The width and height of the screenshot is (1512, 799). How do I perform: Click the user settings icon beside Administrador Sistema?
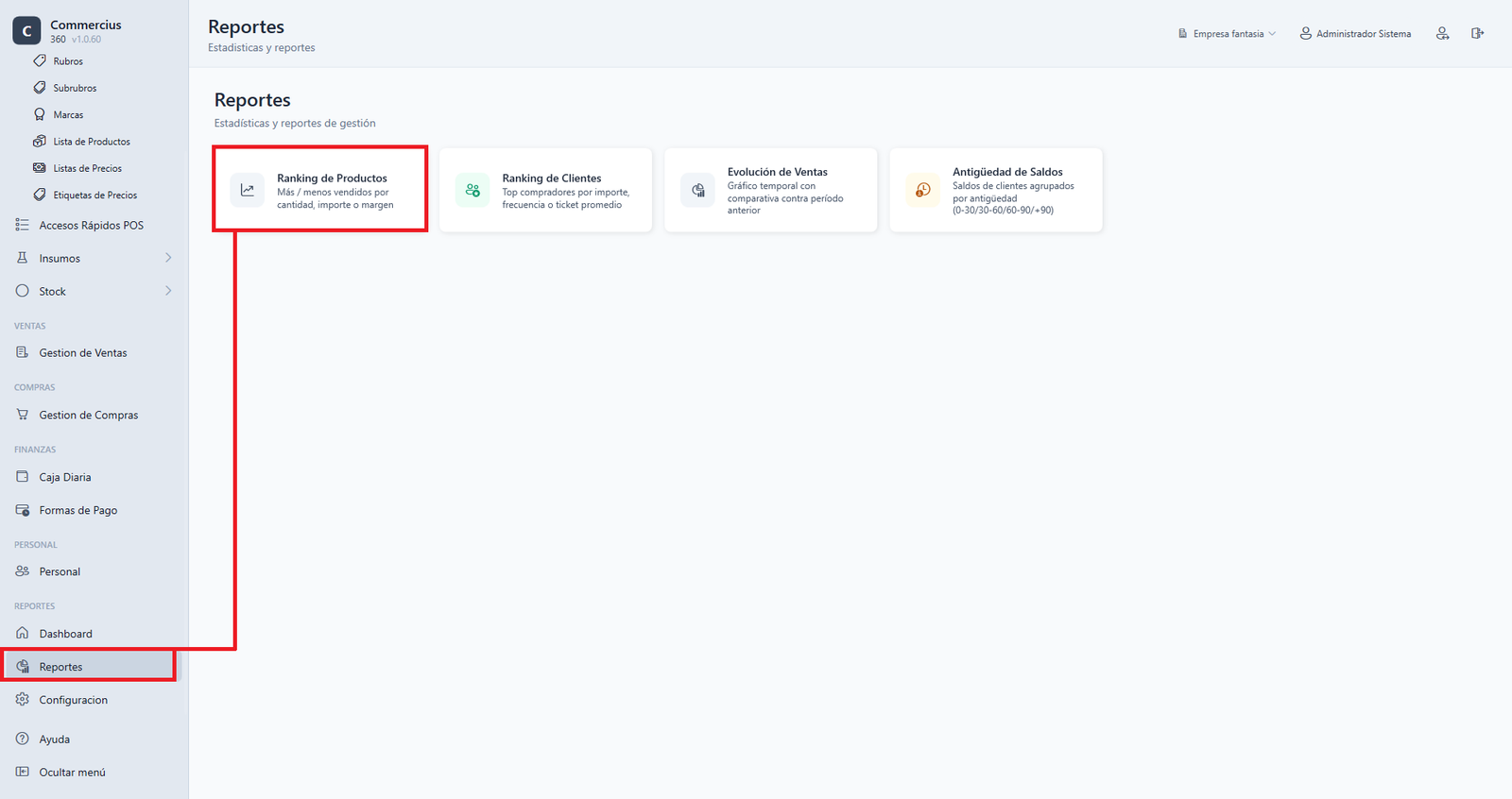tap(1442, 33)
